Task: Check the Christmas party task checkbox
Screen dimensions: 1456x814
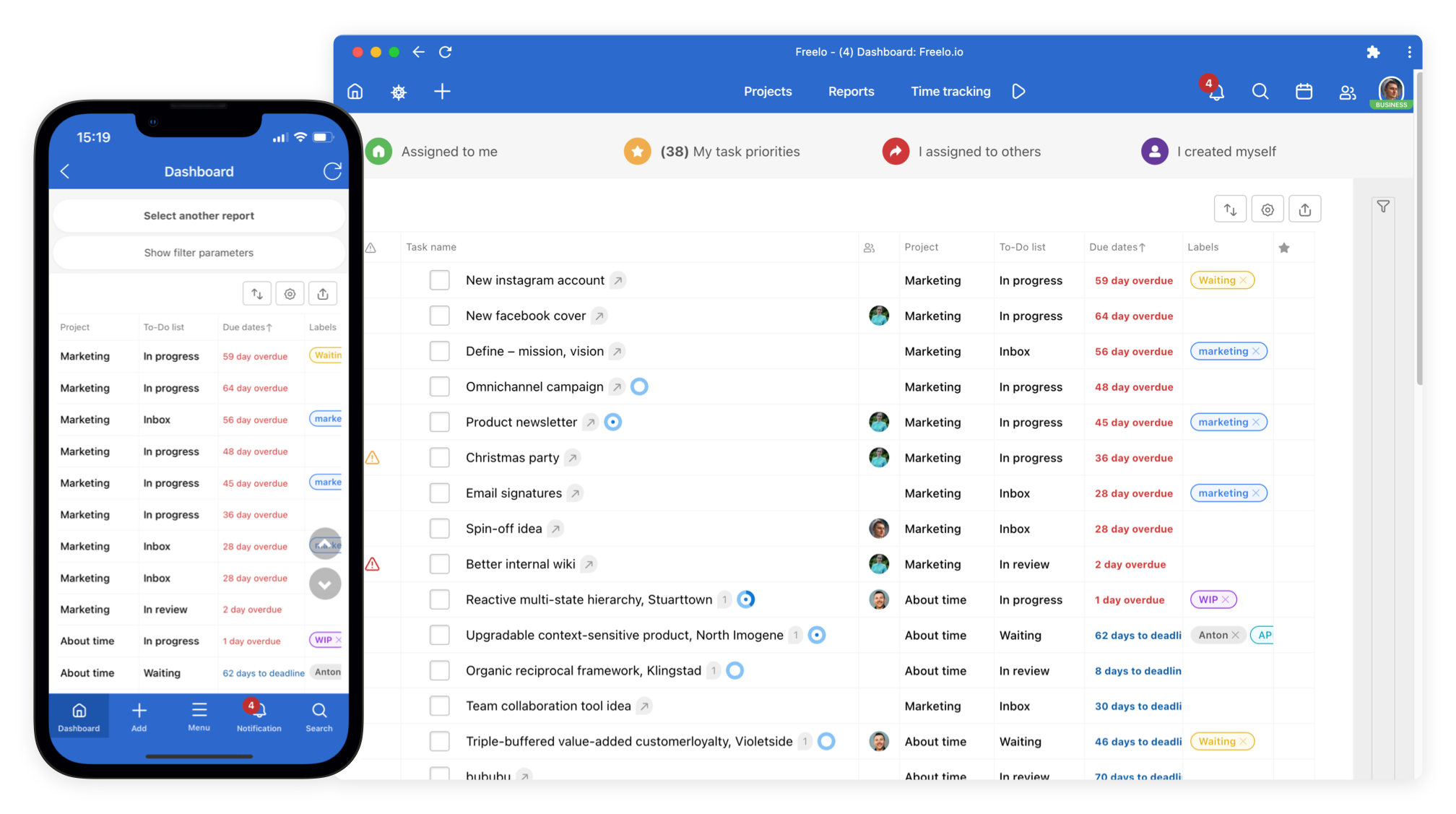Action: (x=440, y=457)
